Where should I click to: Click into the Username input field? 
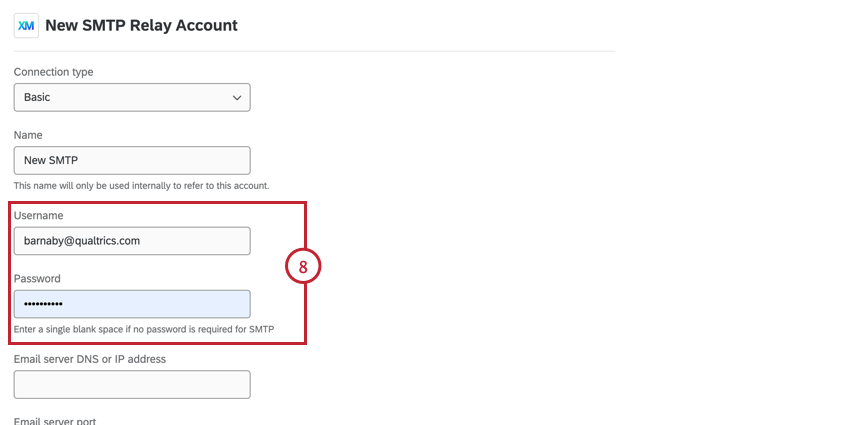(132, 241)
